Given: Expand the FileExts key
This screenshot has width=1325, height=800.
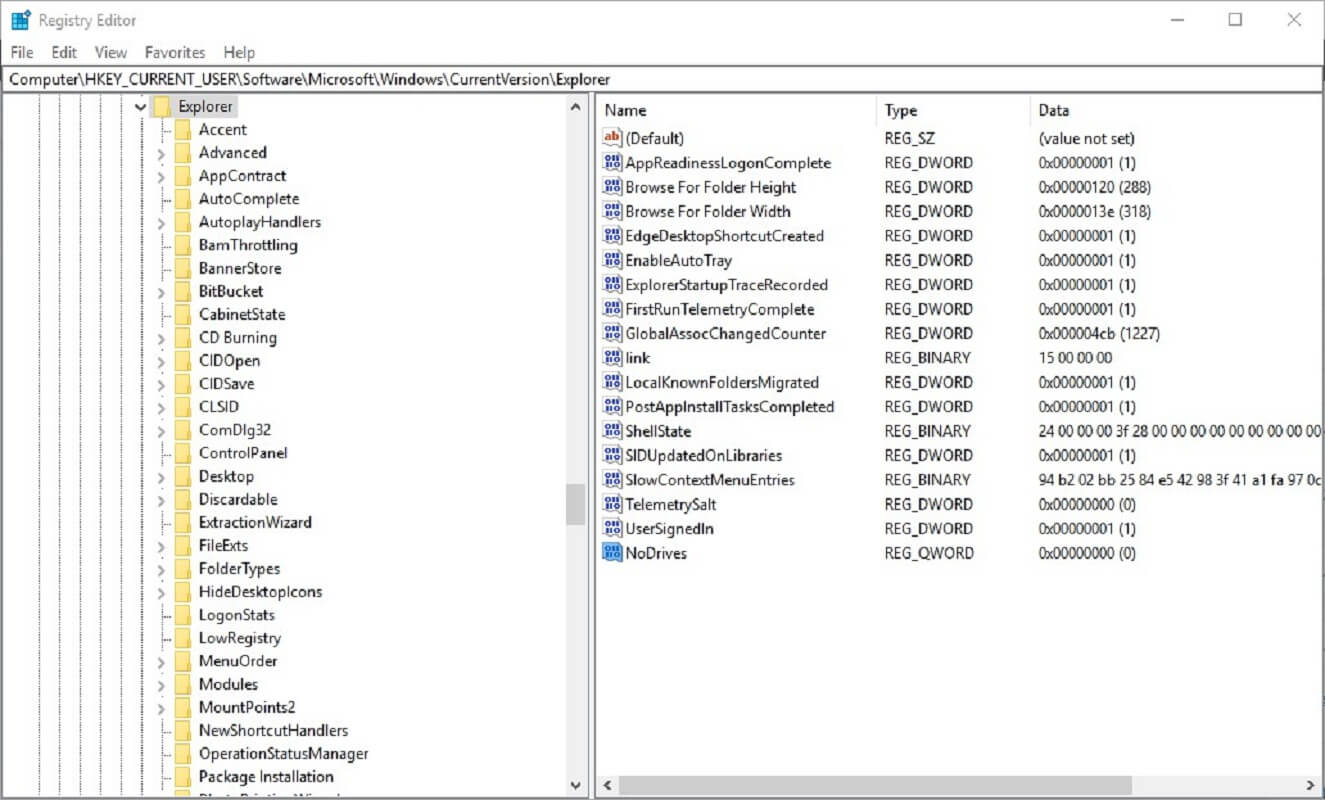Looking at the screenshot, I should [x=161, y=546].
